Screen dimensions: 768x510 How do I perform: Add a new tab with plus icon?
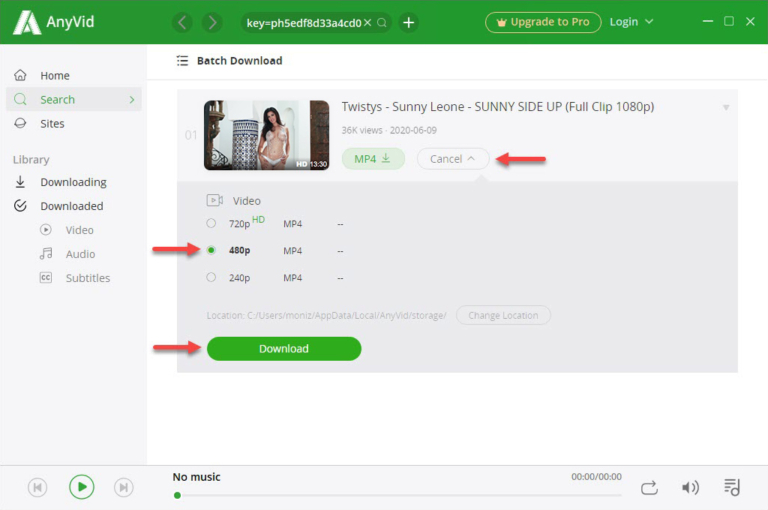pyautogui.click(x=408, y=23)
